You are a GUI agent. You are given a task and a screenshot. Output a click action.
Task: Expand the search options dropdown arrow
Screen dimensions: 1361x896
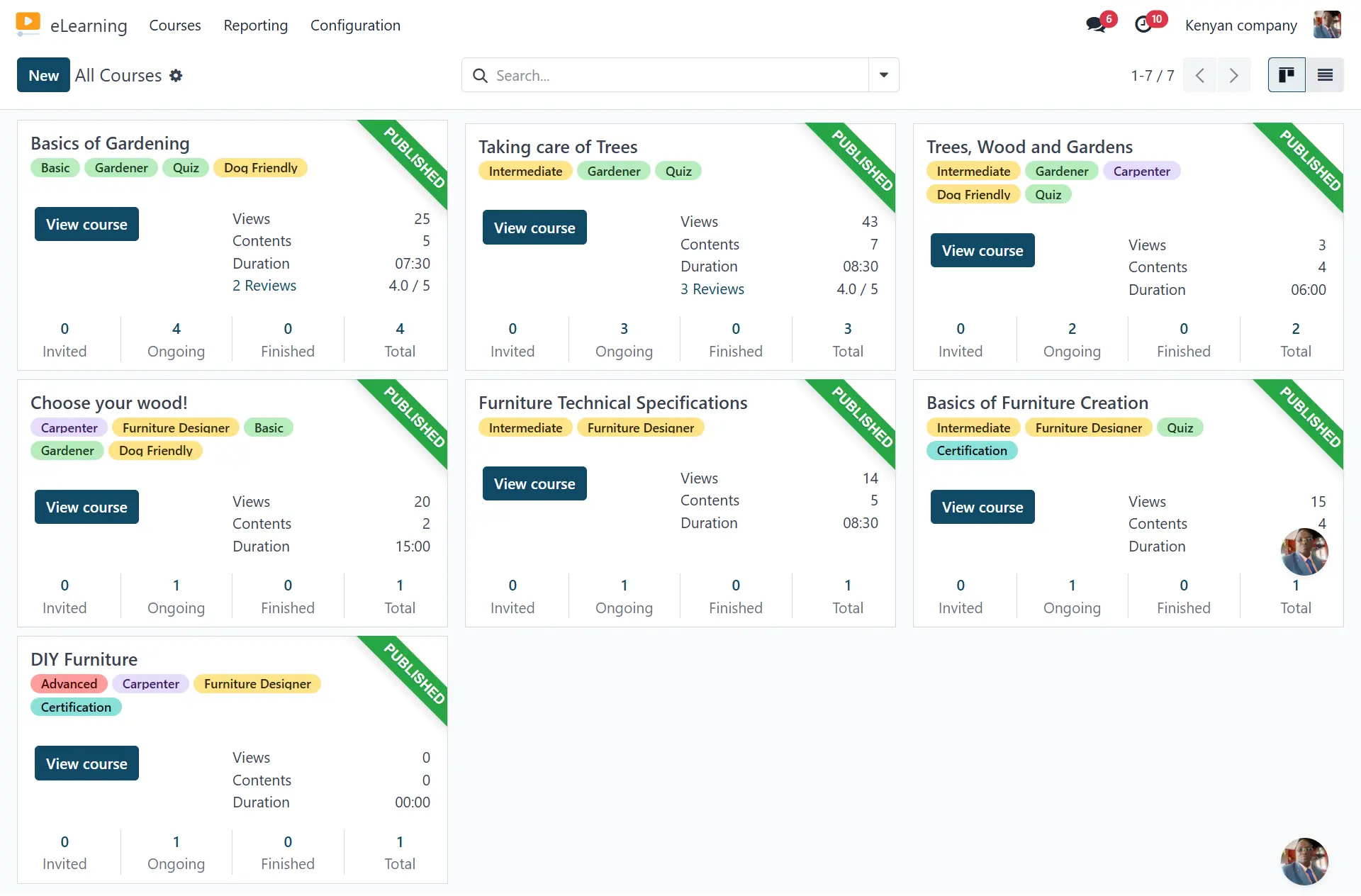click(x=883, y=75)
